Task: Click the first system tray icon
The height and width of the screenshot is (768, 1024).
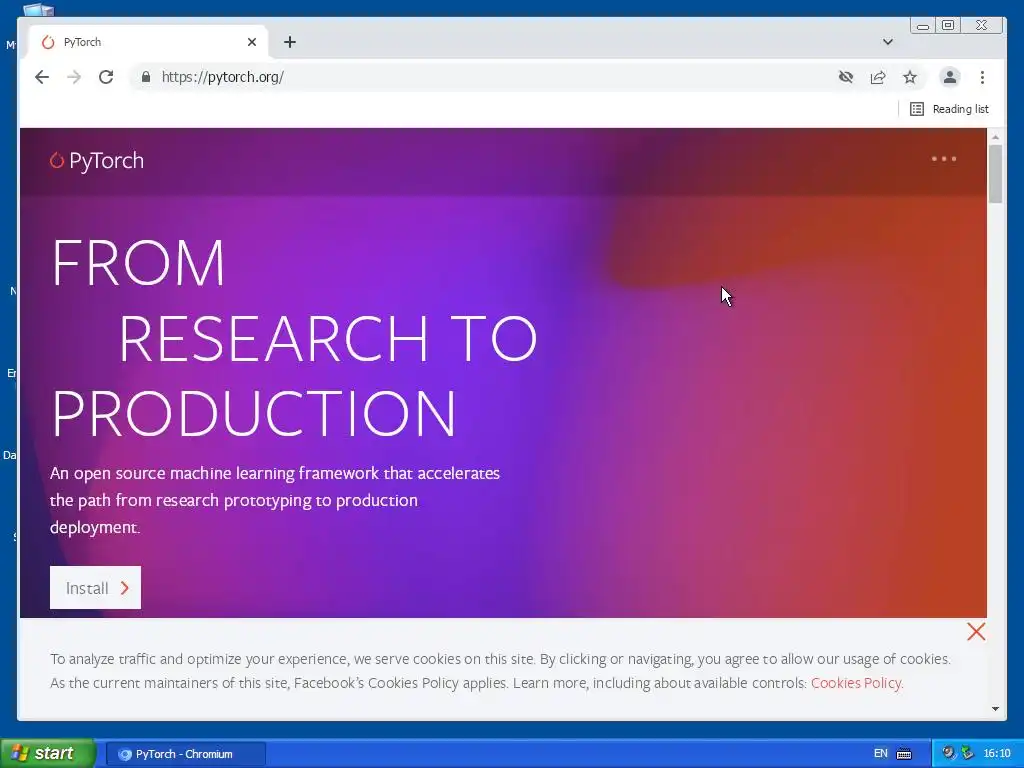Action: [949, 754]
